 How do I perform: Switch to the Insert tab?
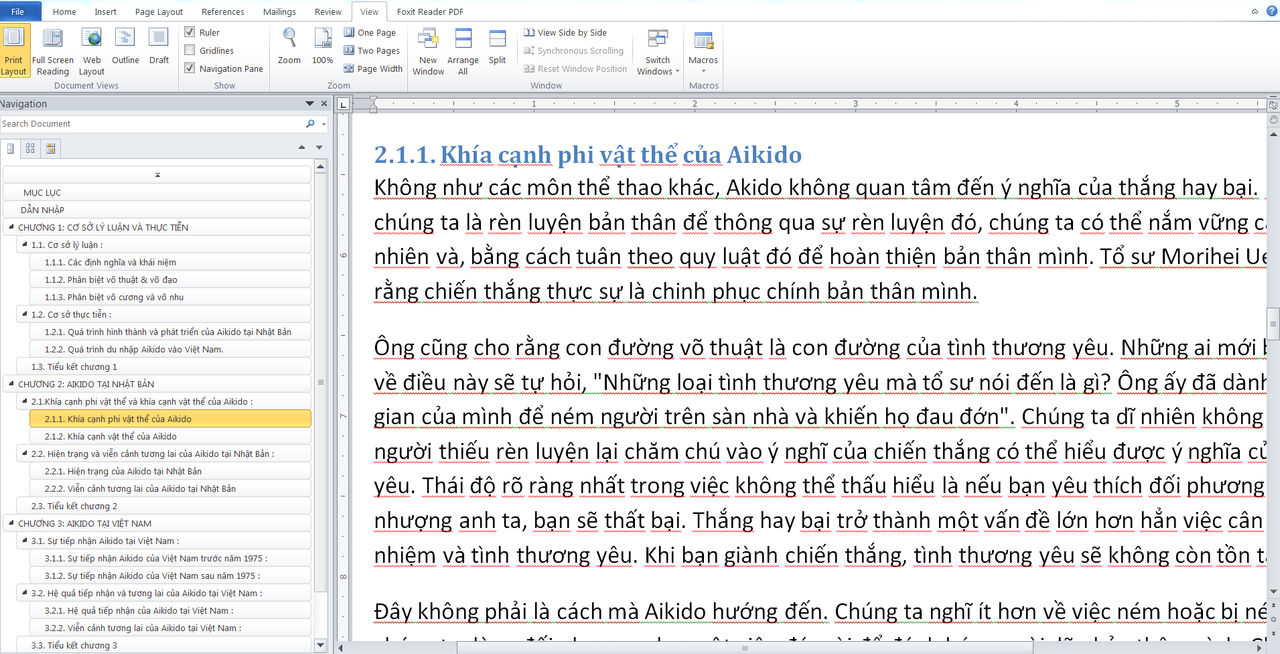click(x=105, y=12)
